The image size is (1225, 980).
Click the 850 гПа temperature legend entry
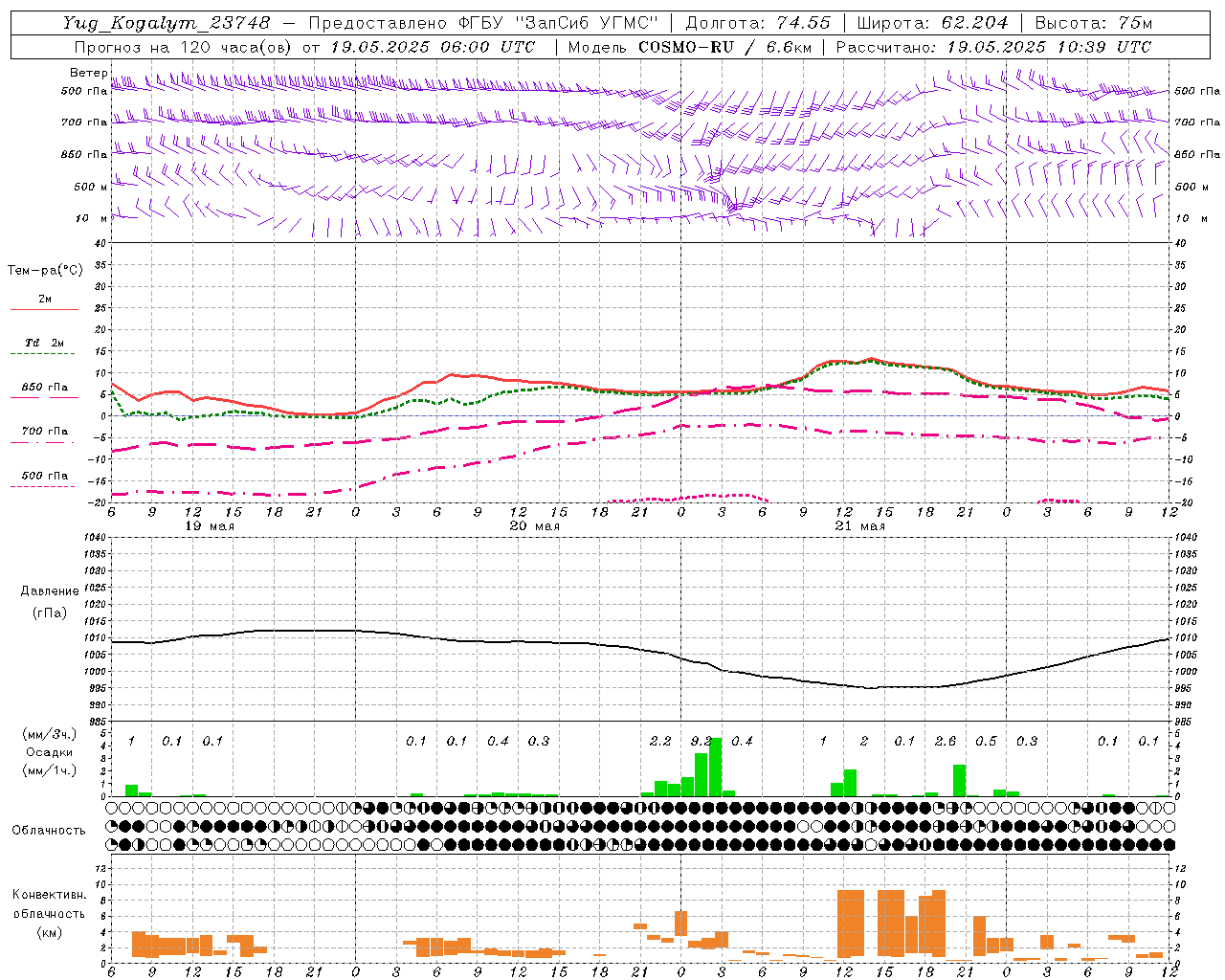tap(45, 388)
